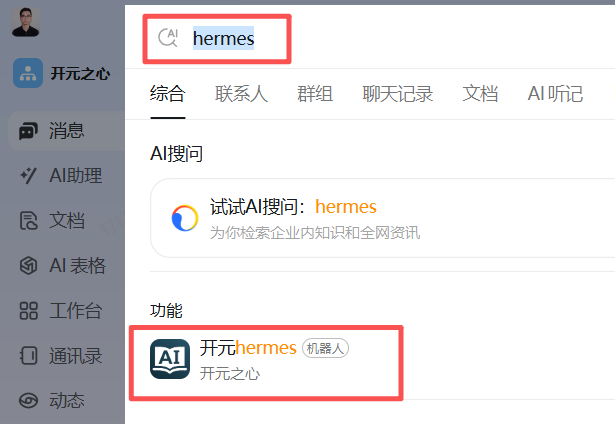Screen dimensions: 615x424
Task: Click the AI search magnifier icon
Action: click(x=168, y=38)
